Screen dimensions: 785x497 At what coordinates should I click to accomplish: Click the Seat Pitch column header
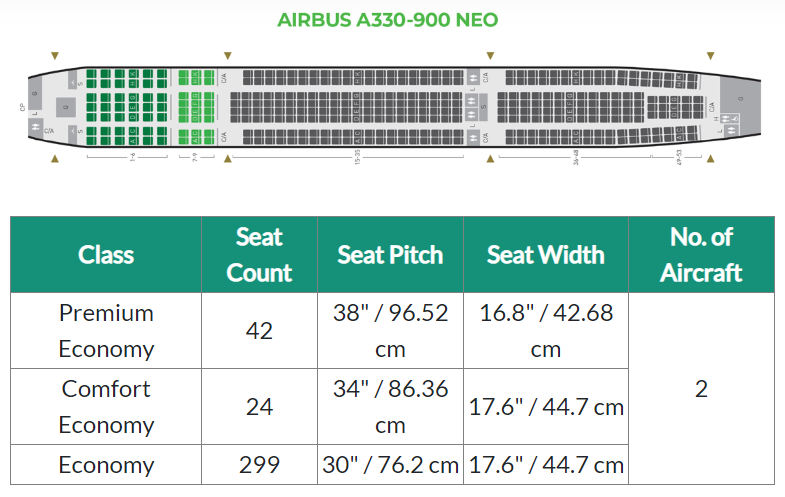pos(390,255)
